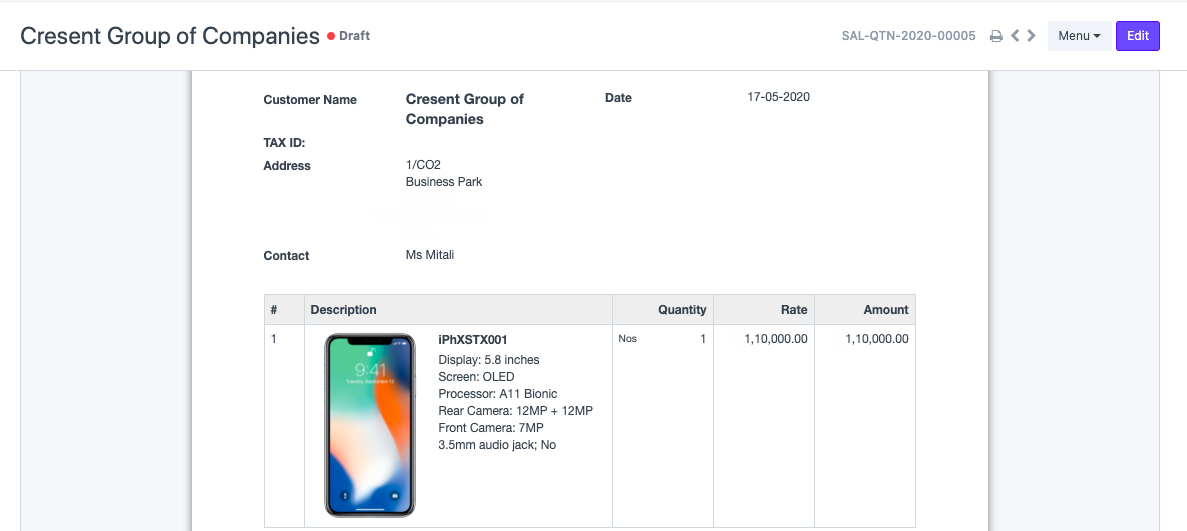
Task: Click the iPhone product image thumbnail
Action: 369,425
